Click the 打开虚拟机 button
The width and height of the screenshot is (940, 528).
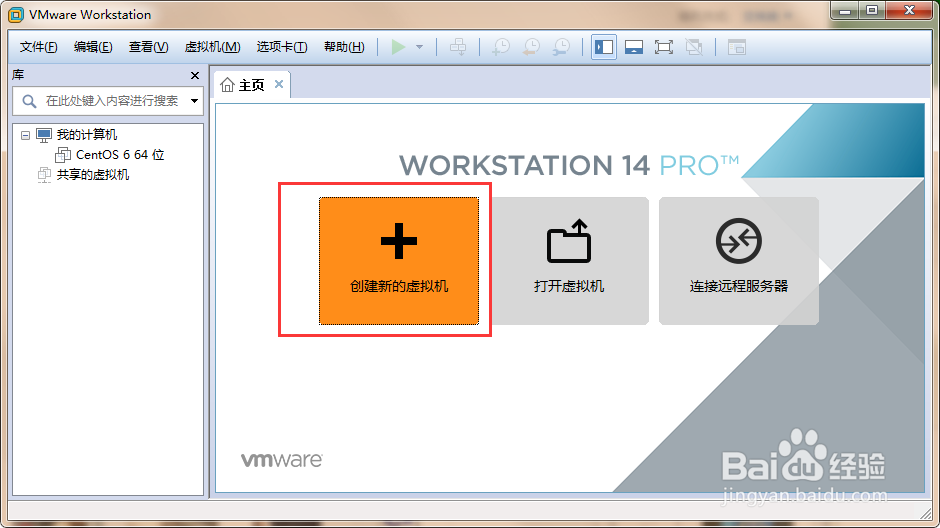569,261
